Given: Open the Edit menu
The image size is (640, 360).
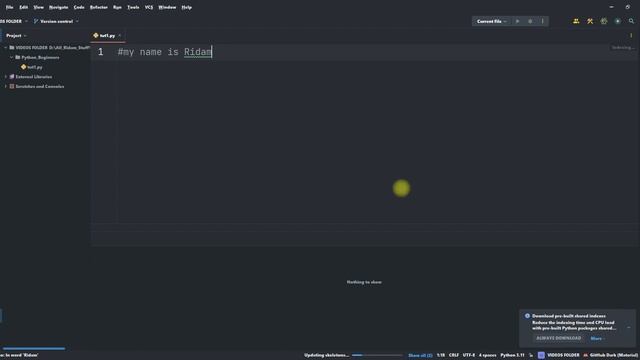Looking at the screenshot, I should click(24, 7).
